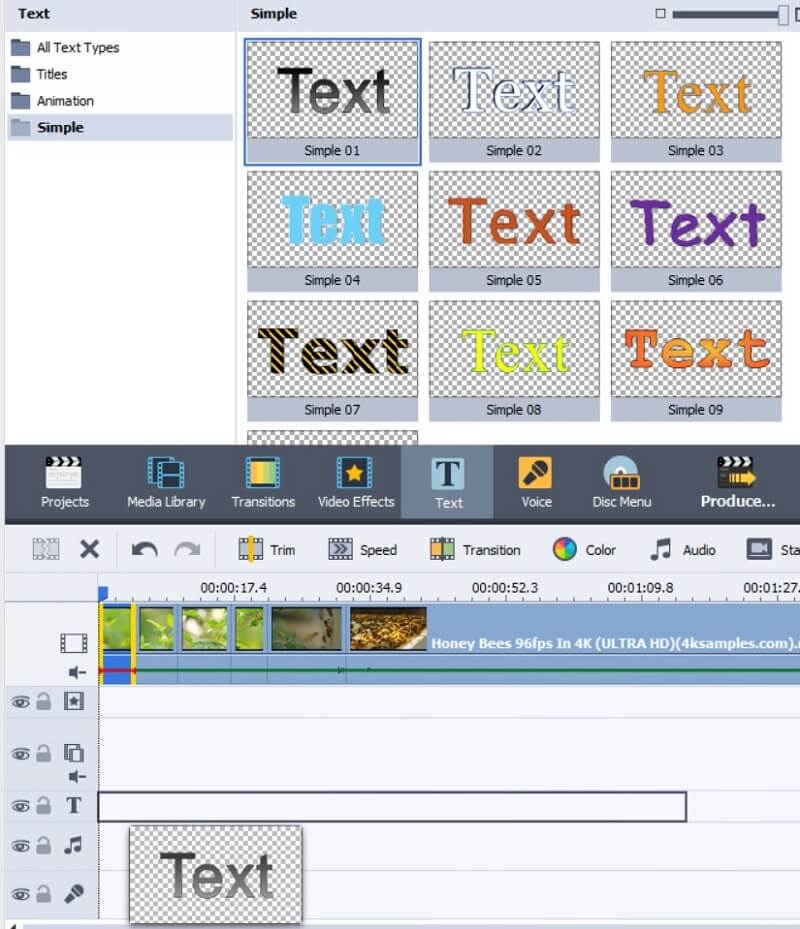Viewport: 800px width, 929px height.
Task: Click the Produce... button
Action: pyautogui.click(x=737, y=482)
